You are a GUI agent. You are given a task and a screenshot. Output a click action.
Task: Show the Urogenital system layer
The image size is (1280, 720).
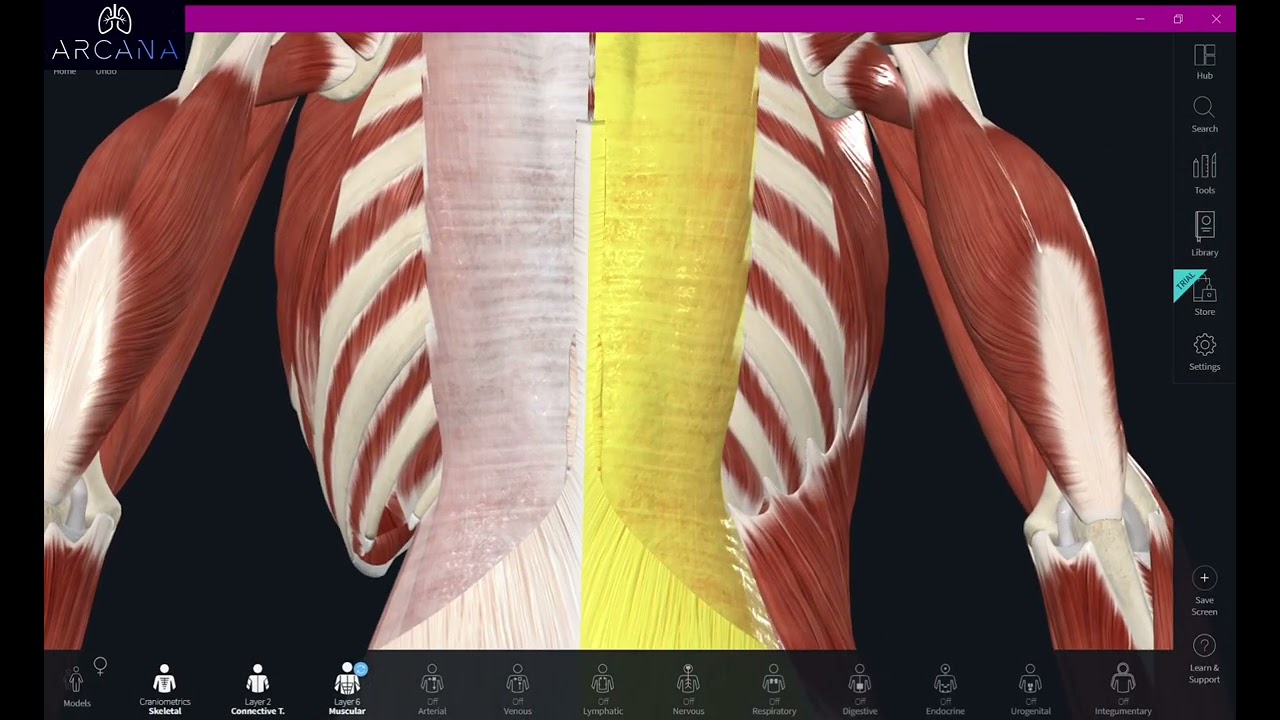coord(1030,690)
